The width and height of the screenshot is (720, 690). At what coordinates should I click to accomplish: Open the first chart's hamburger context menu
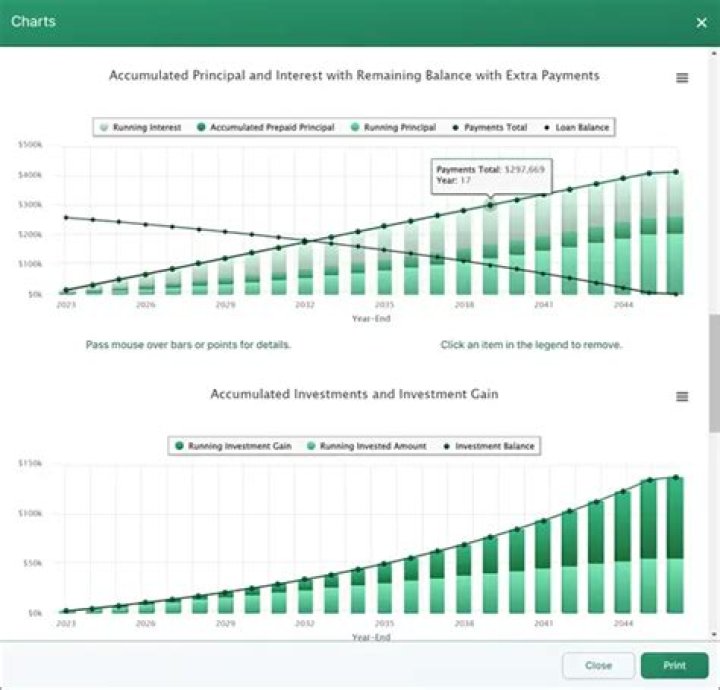[682, 78]
